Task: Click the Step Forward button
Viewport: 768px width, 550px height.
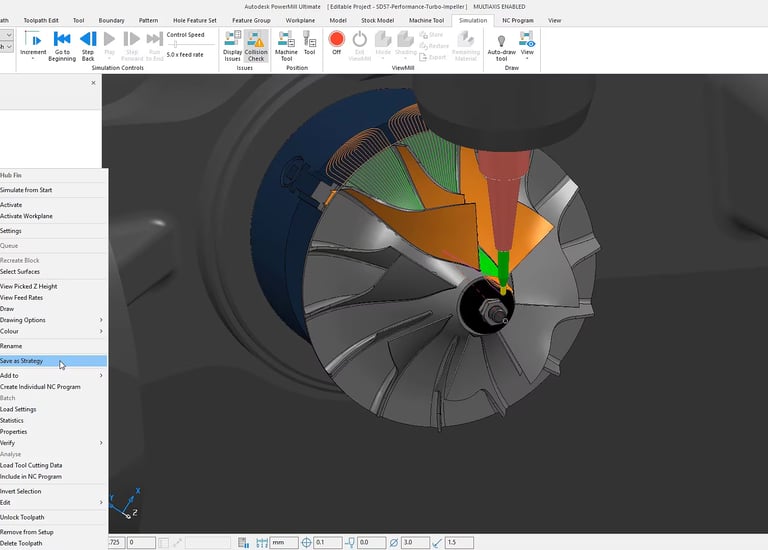Action: click(132, 46)
